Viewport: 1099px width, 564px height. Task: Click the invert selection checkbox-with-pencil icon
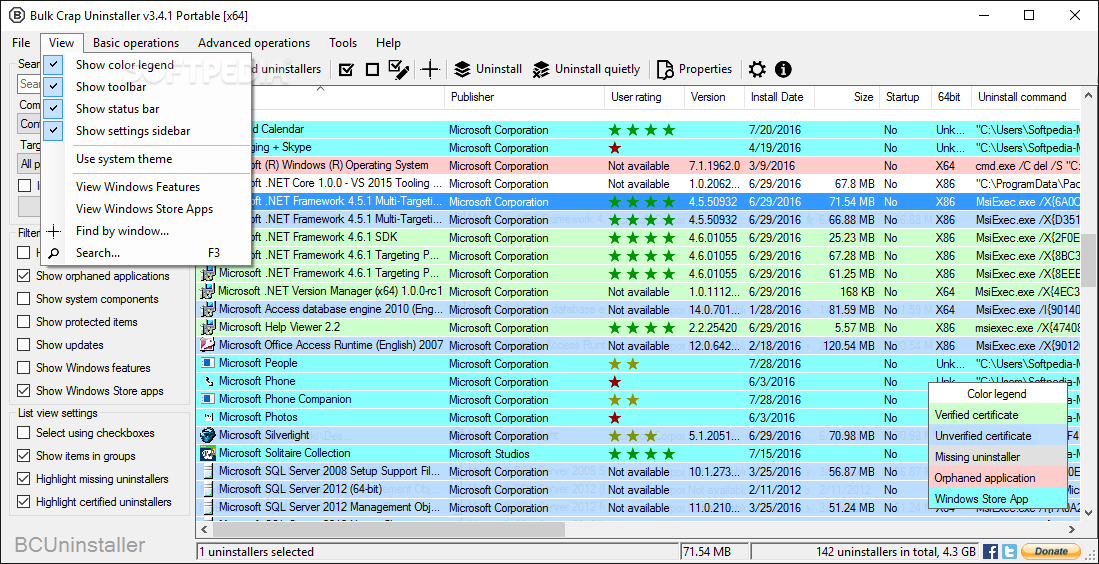point(399,69)
